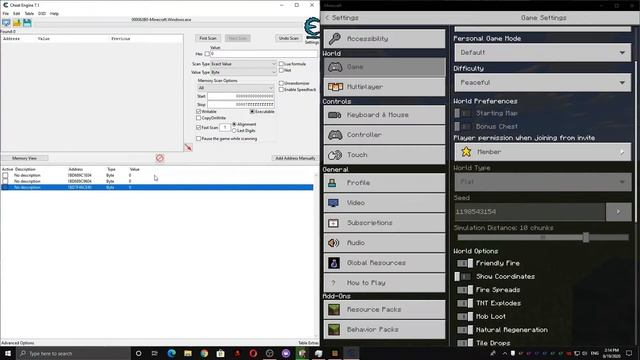Open the Difficulty Peaceful dropdown

tap(542, 83)
